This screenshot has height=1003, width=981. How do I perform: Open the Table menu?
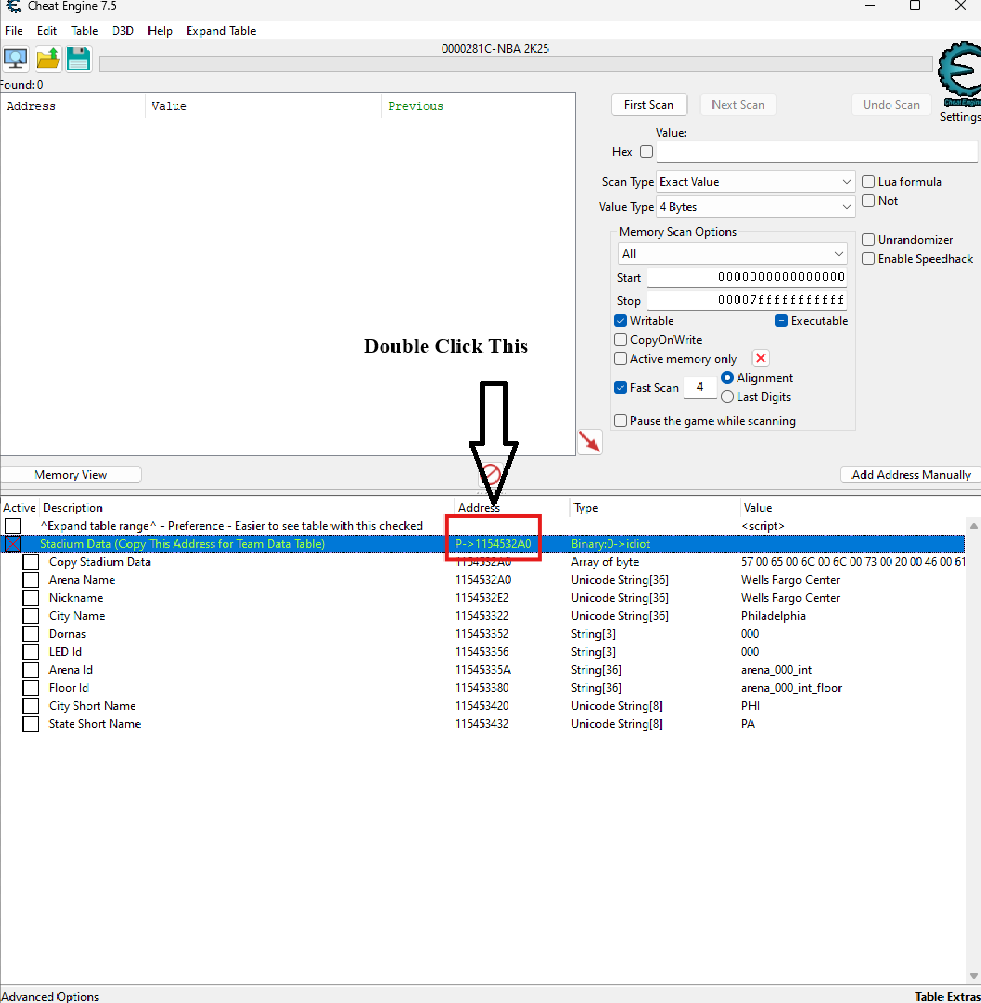[84, 31]
